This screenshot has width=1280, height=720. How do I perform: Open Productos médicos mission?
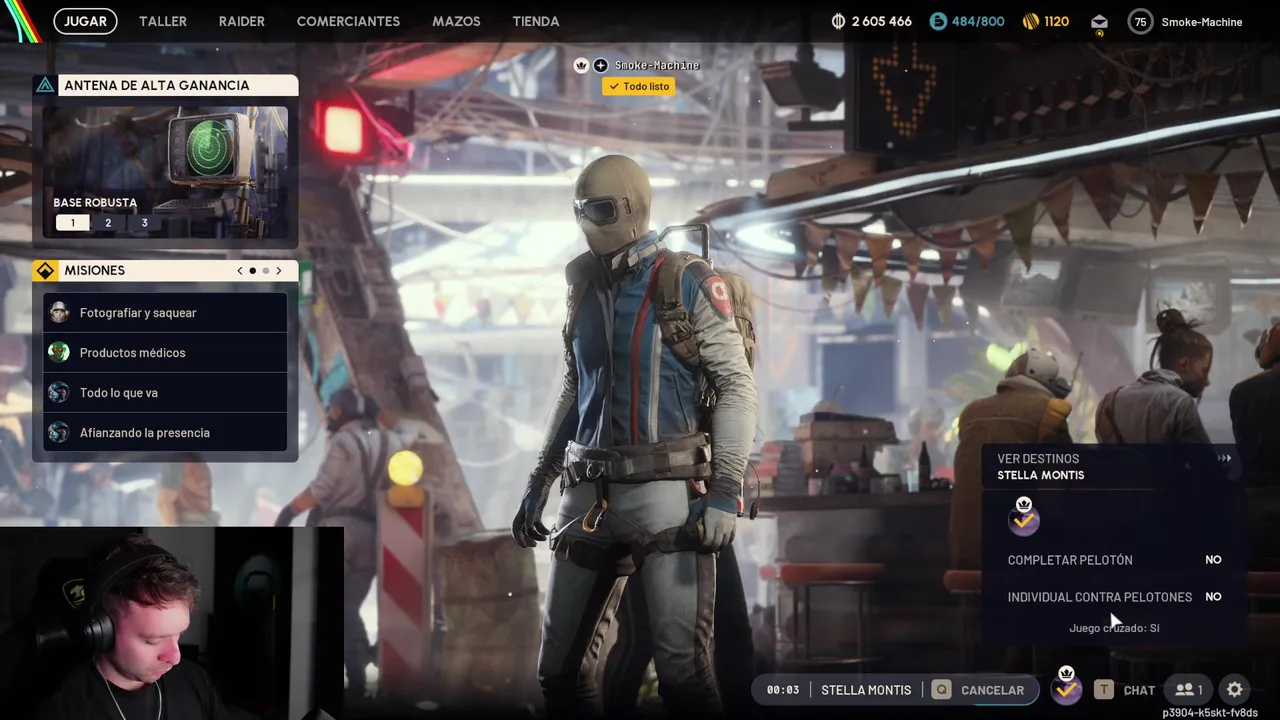166,353
